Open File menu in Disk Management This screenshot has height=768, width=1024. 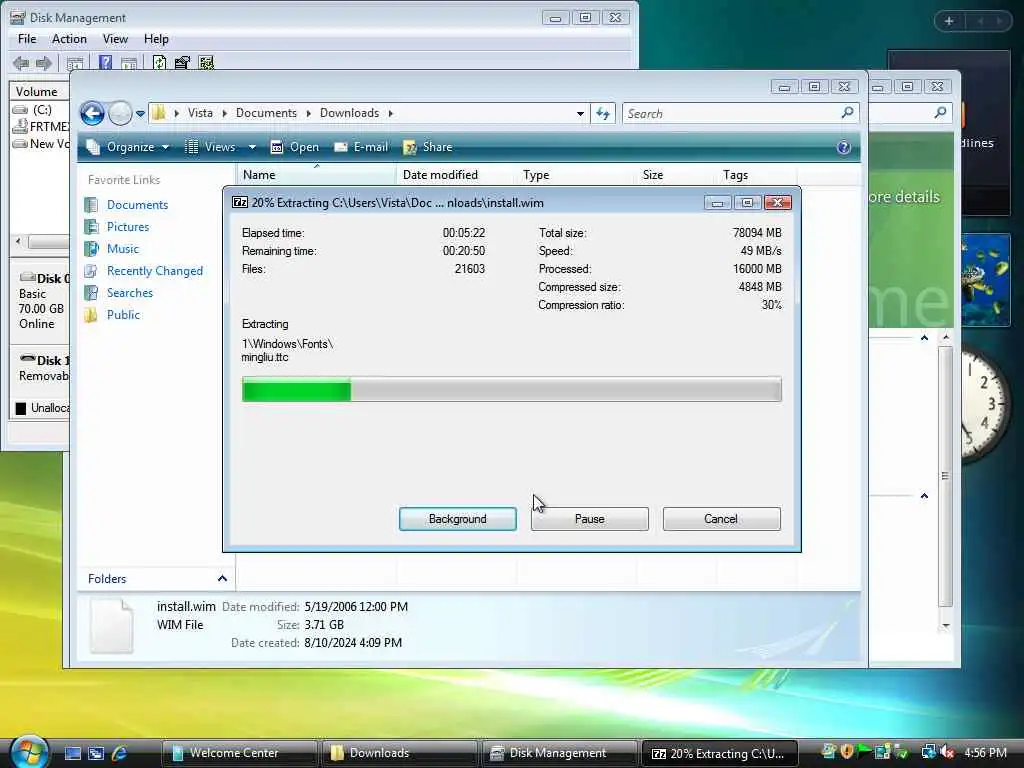27,39
